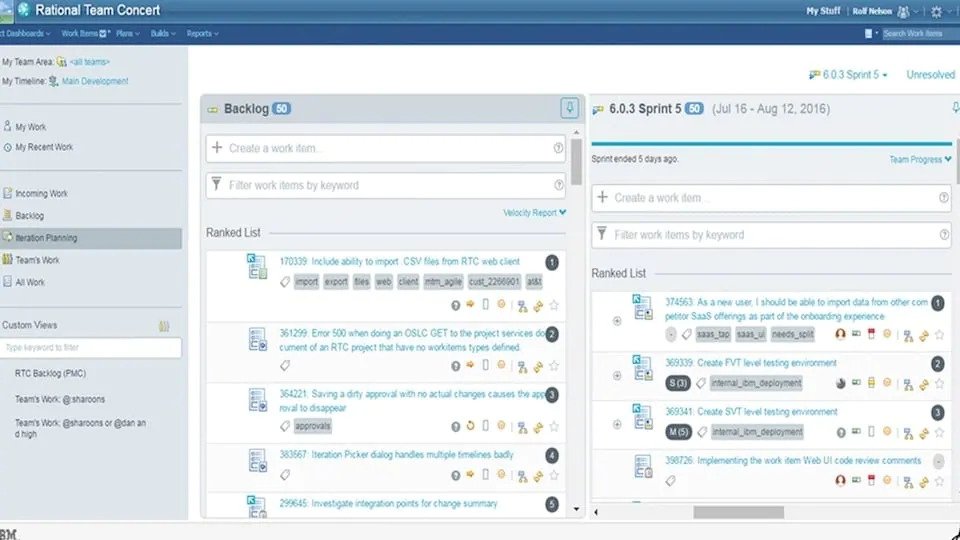Click Create a work item in Backlog
The height and width of the screenshot is (540, 960).
[x=385, y=148]
